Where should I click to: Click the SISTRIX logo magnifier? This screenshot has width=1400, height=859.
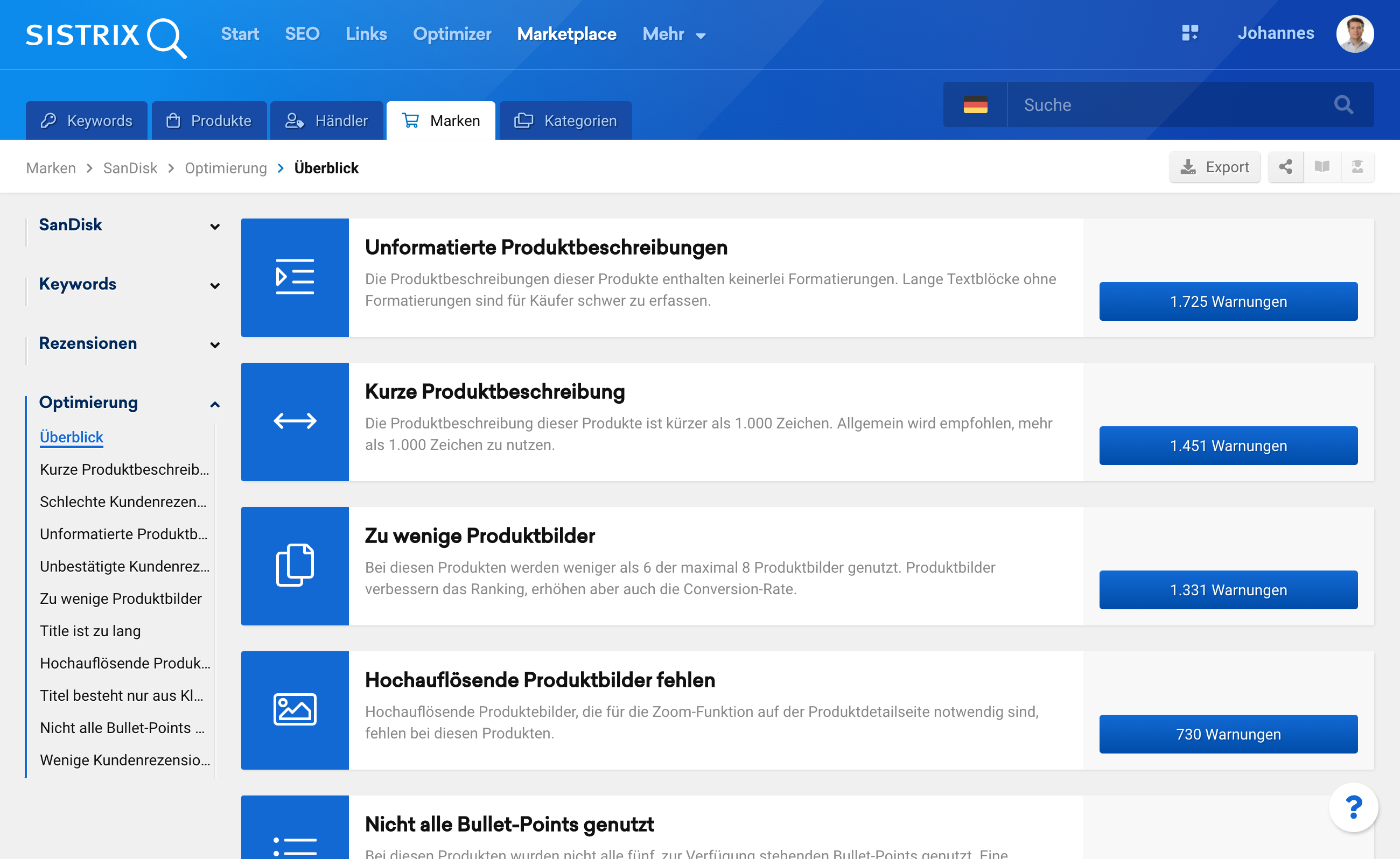point(166,38)
